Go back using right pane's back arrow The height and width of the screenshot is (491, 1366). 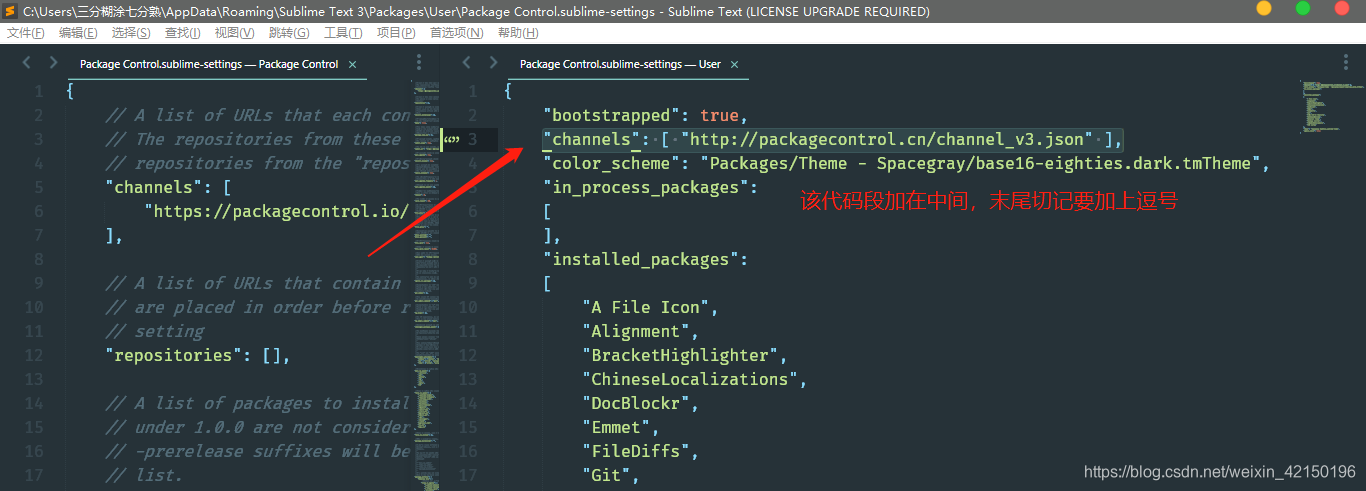pos(467,63)
